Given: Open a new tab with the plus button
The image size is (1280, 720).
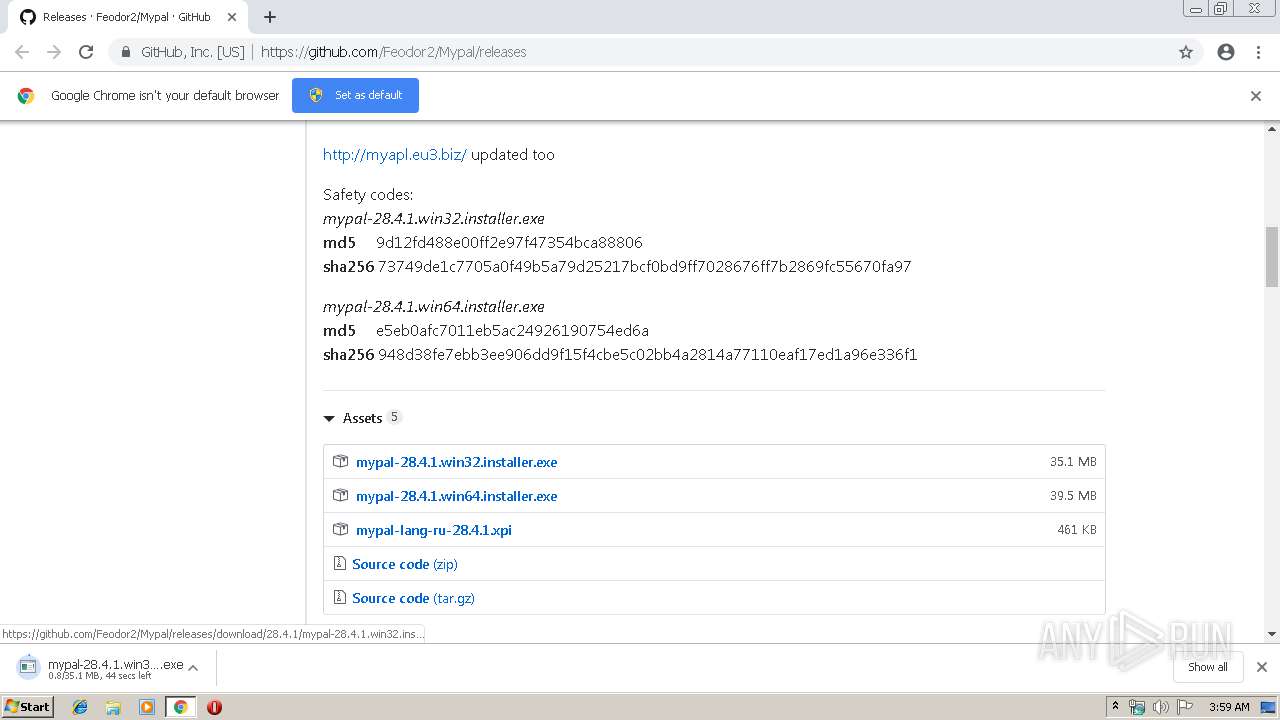Looking at the screenshot, I should point(270,17).
